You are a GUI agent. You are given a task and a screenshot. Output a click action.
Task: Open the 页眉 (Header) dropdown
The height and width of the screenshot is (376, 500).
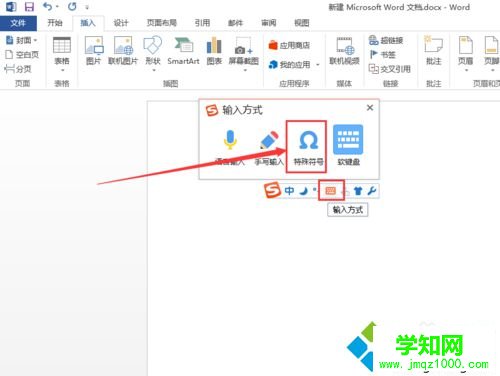[466, 53]
